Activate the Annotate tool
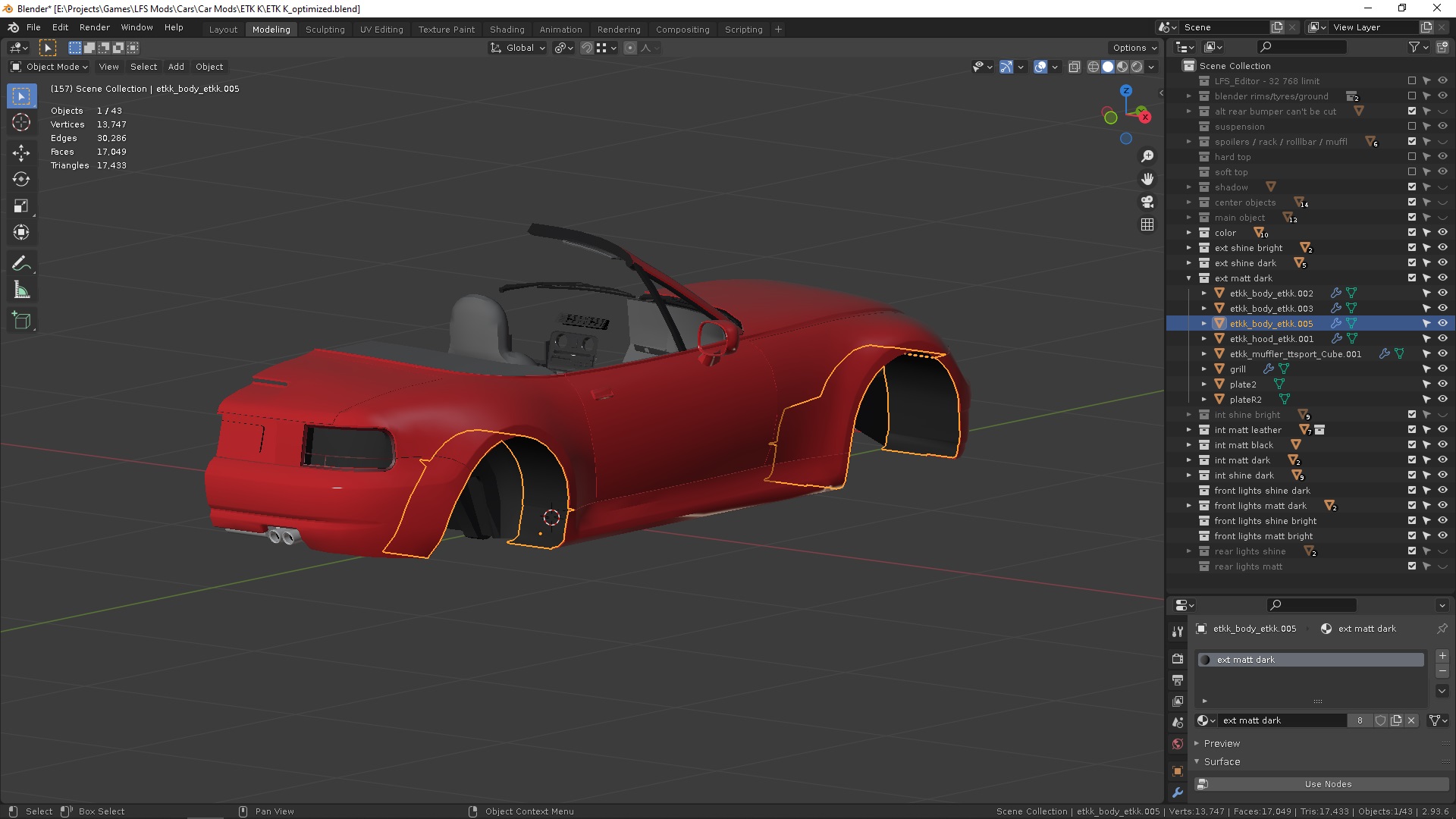The image size is (1456, 819). click(x=21, y=263)
